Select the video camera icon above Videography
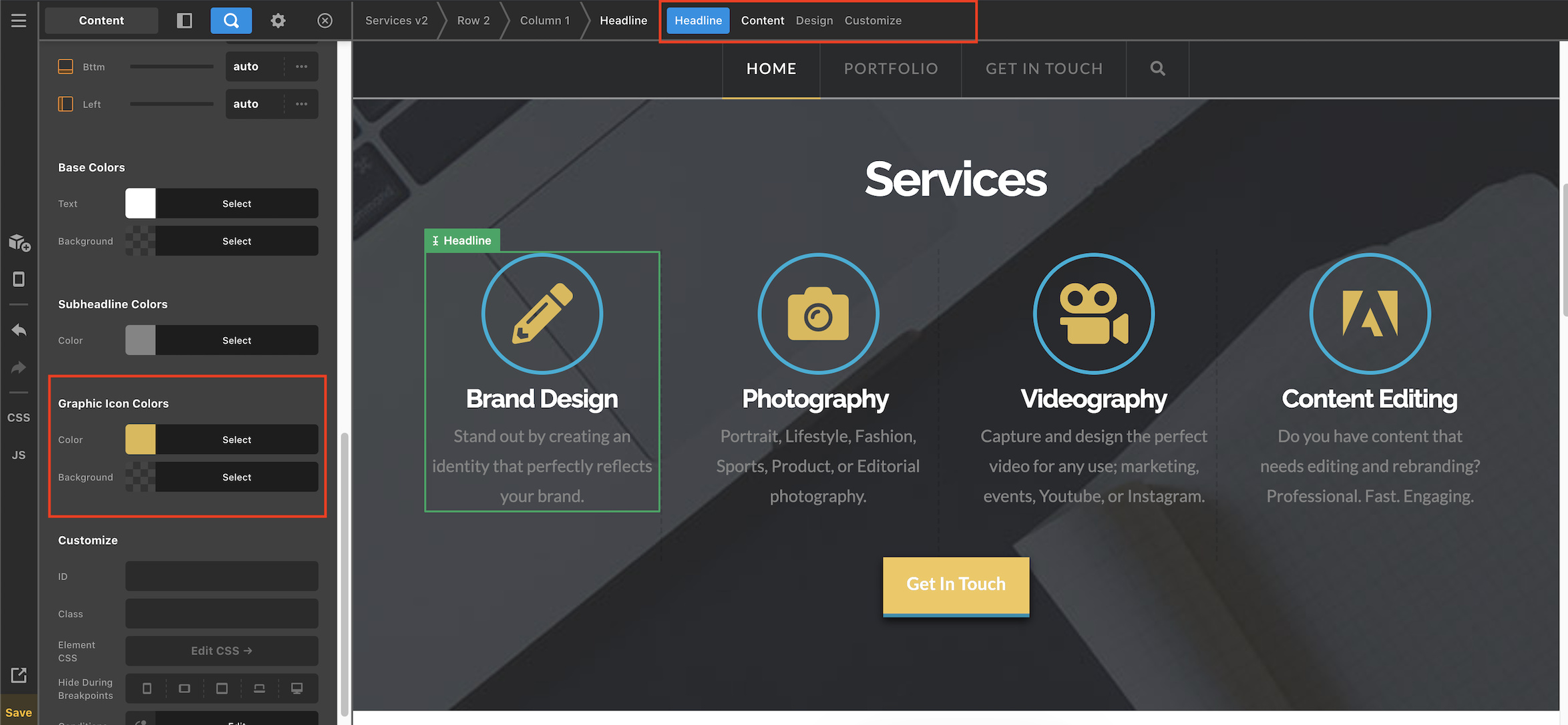 point(1094,313)
